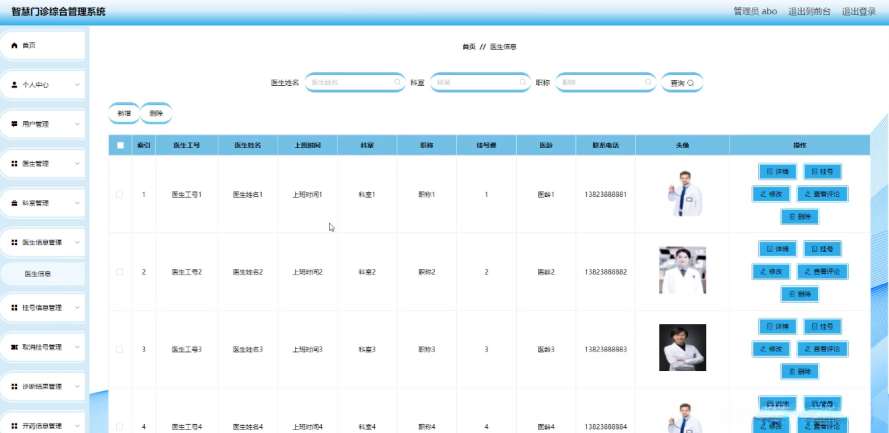Click the 新增 button
Viewport: 889px width, 433px height.
click(x=124, y=113)
